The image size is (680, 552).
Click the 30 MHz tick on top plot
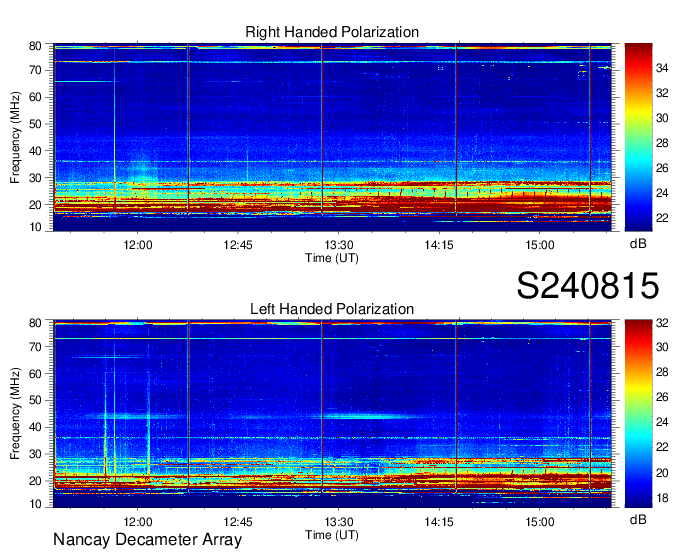[x=36, y=178]
